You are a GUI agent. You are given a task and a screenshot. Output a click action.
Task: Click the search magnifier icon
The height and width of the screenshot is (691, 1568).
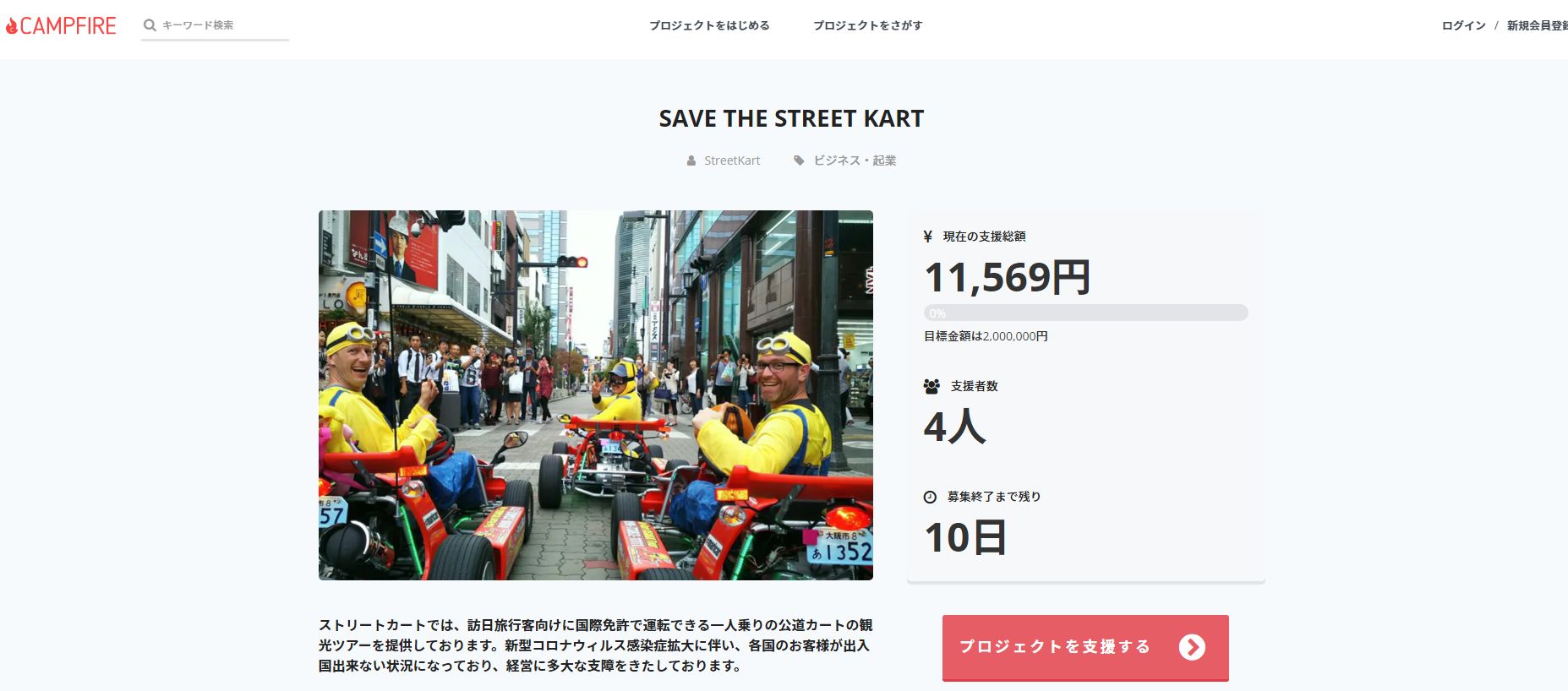tap(150, 25)
